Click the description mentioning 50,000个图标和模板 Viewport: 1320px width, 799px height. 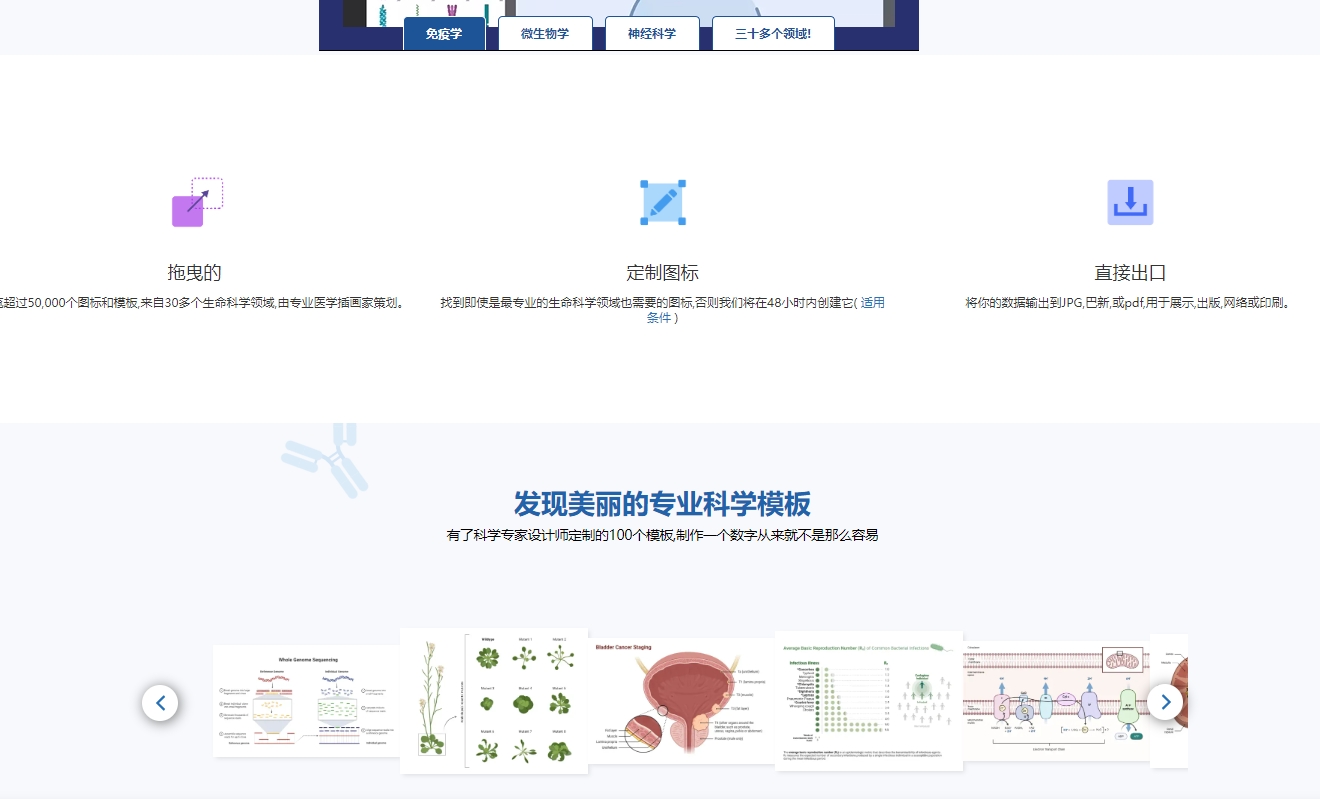click(x=203, y=302)
